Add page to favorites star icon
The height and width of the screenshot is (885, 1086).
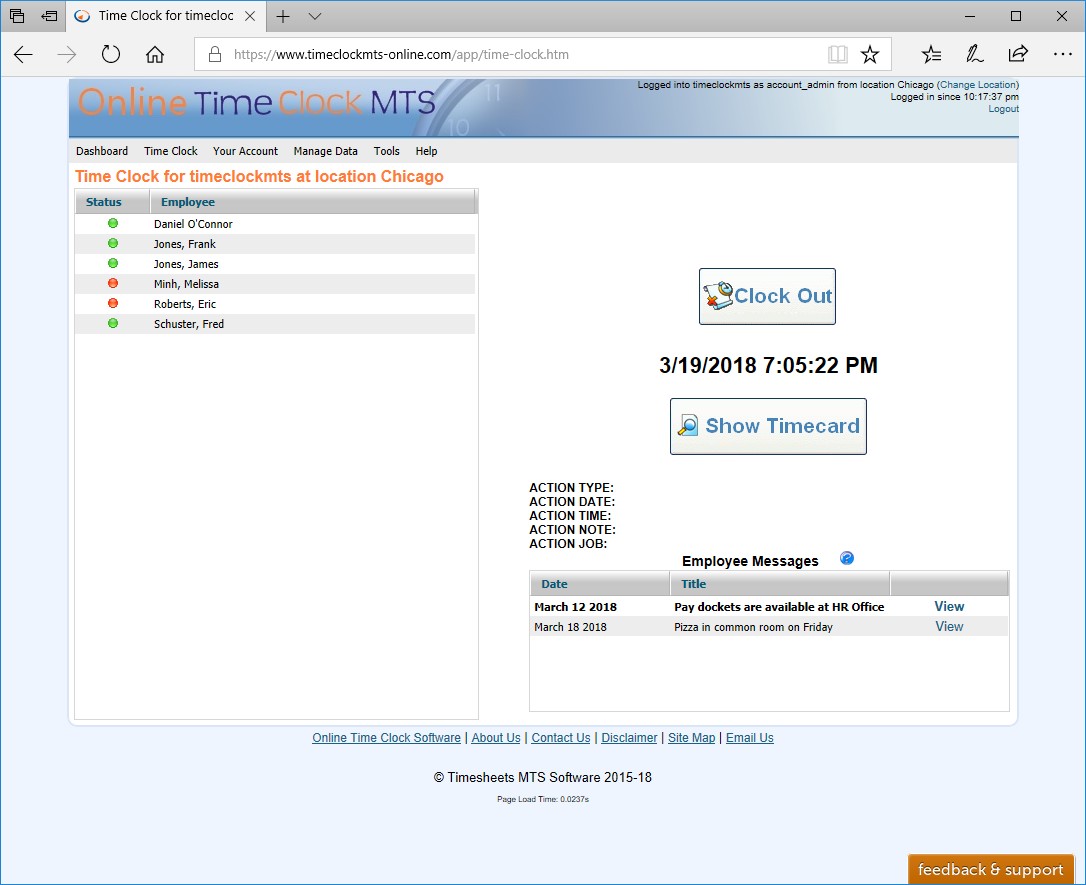click(x=870, y=54)
